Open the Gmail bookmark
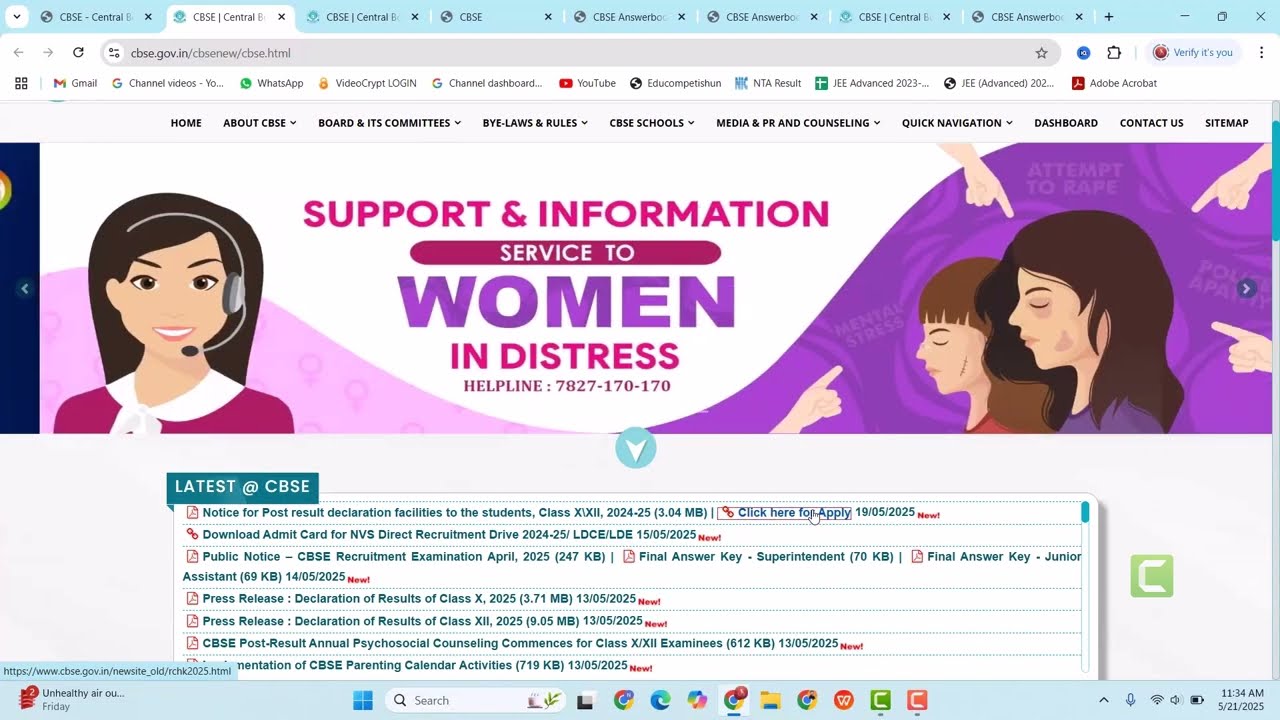This screenshot has width=1280, height=720. [75, 83]
